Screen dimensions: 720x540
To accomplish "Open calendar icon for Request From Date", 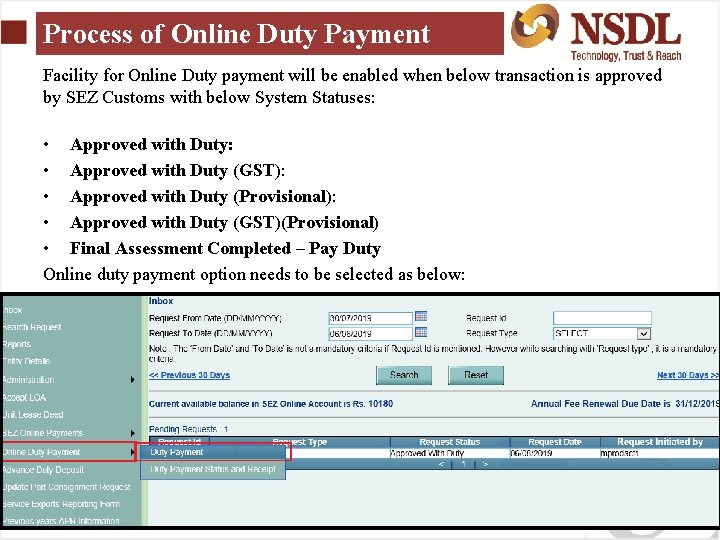I will [x=421, y=316].
